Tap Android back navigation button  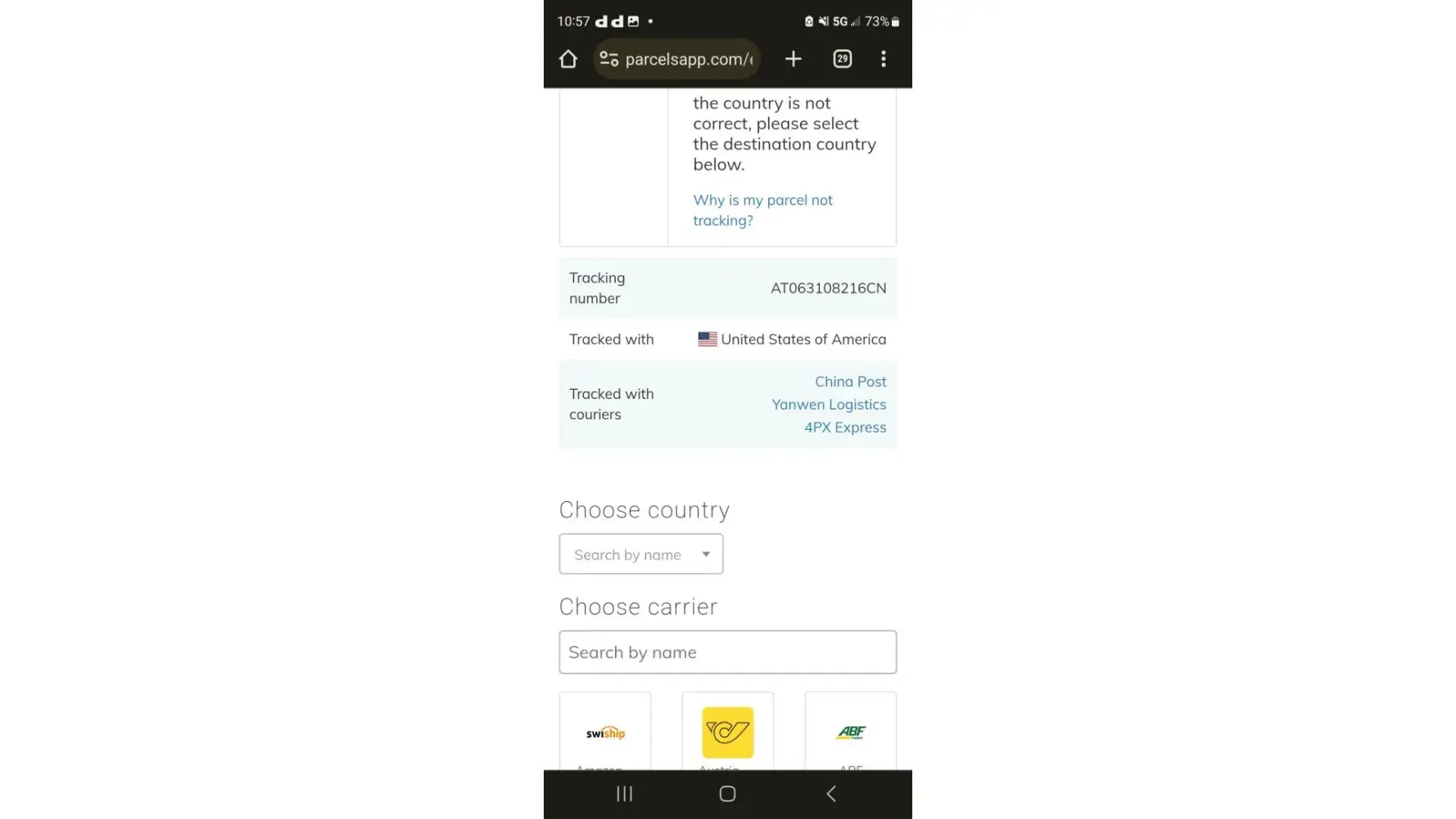(831, 794)
